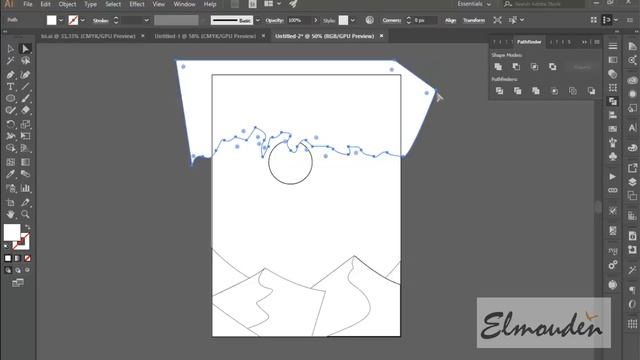Open brush definition Basic dropdown

coord(258,20)
